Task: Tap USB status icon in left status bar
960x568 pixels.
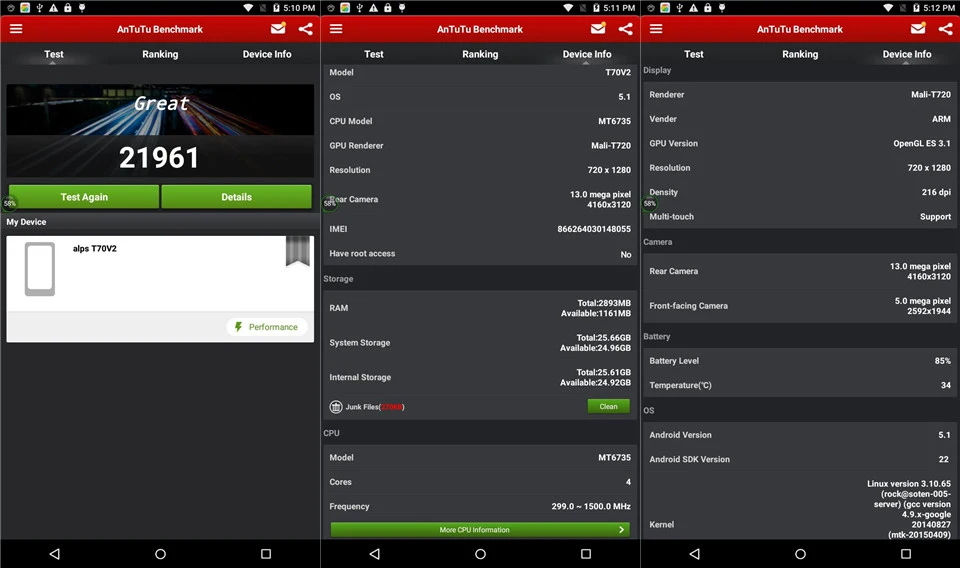Action: [x=39, y=8]
